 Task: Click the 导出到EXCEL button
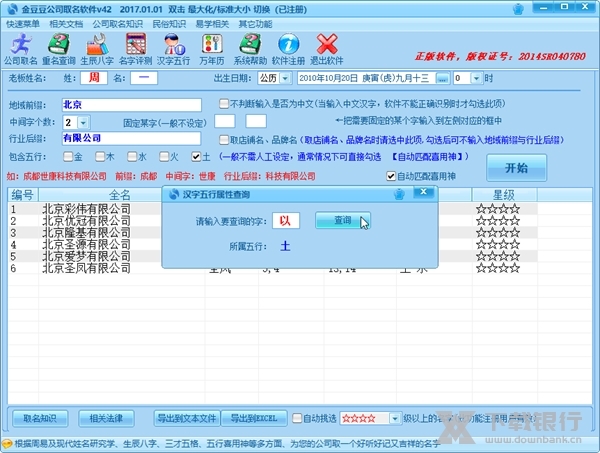(x=254, y=418)
